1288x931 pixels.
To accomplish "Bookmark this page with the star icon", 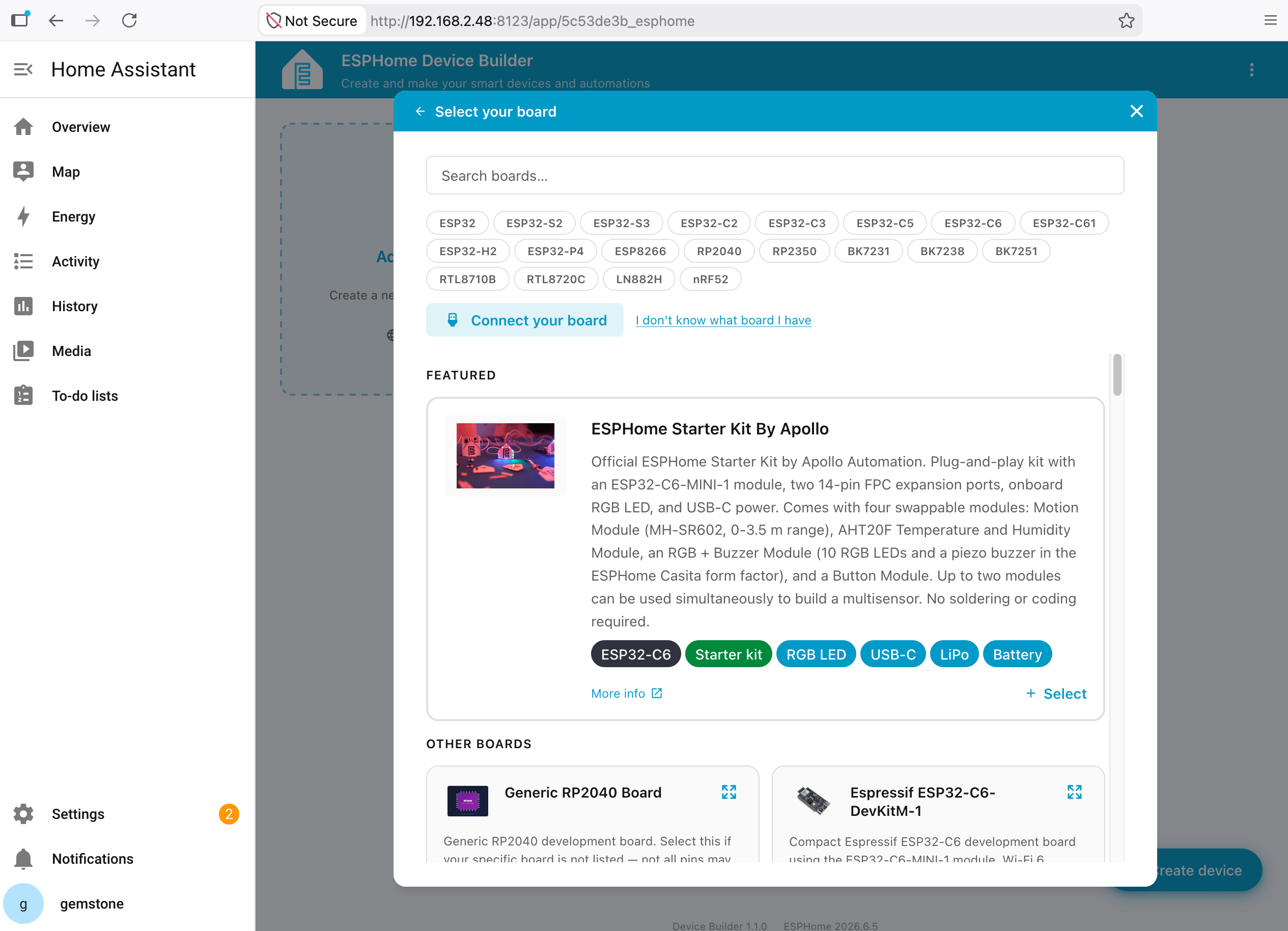I will coord(1126,21).
